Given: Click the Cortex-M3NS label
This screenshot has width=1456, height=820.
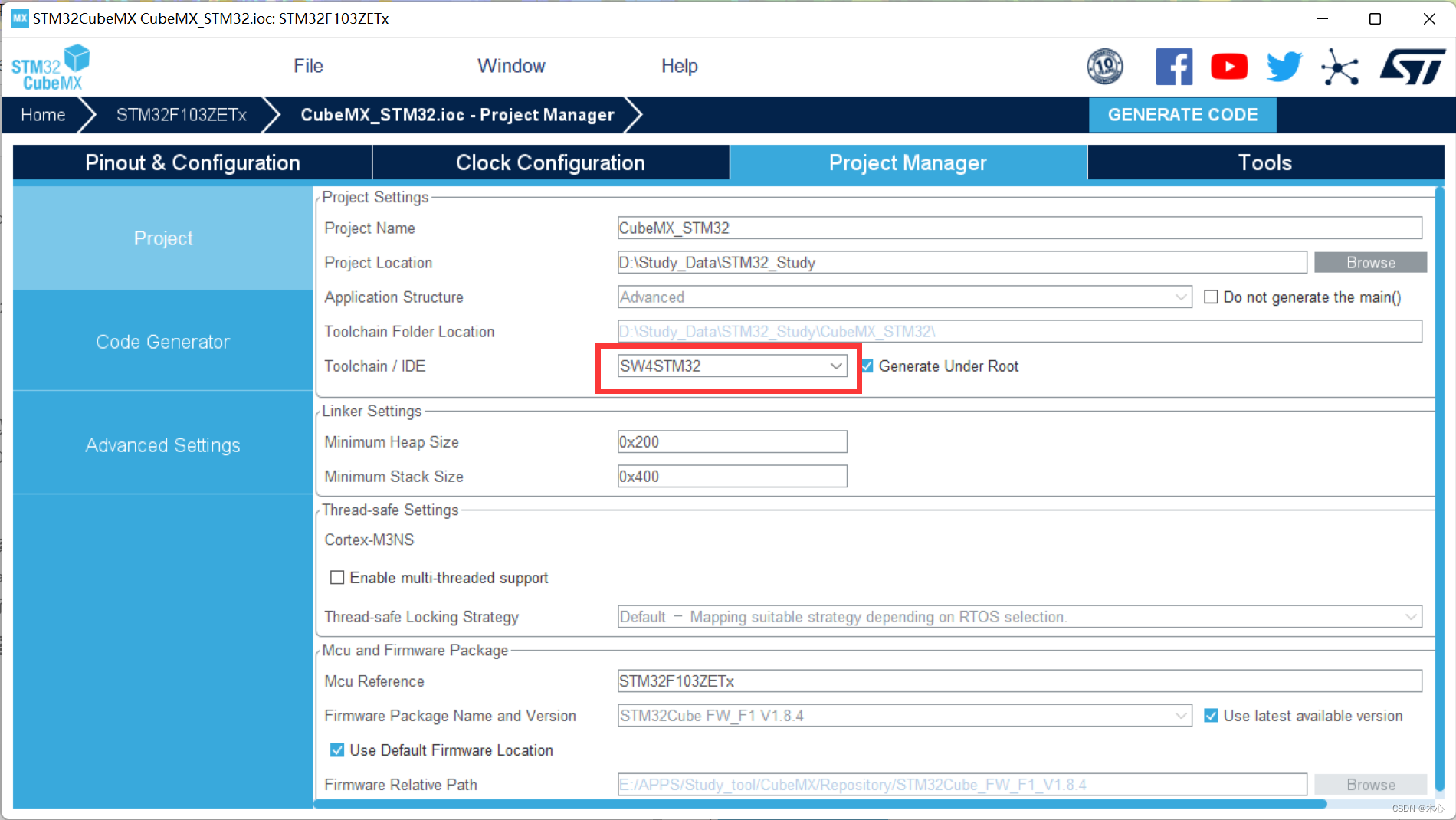Looking at the screenshot, I should click(369, 540).
